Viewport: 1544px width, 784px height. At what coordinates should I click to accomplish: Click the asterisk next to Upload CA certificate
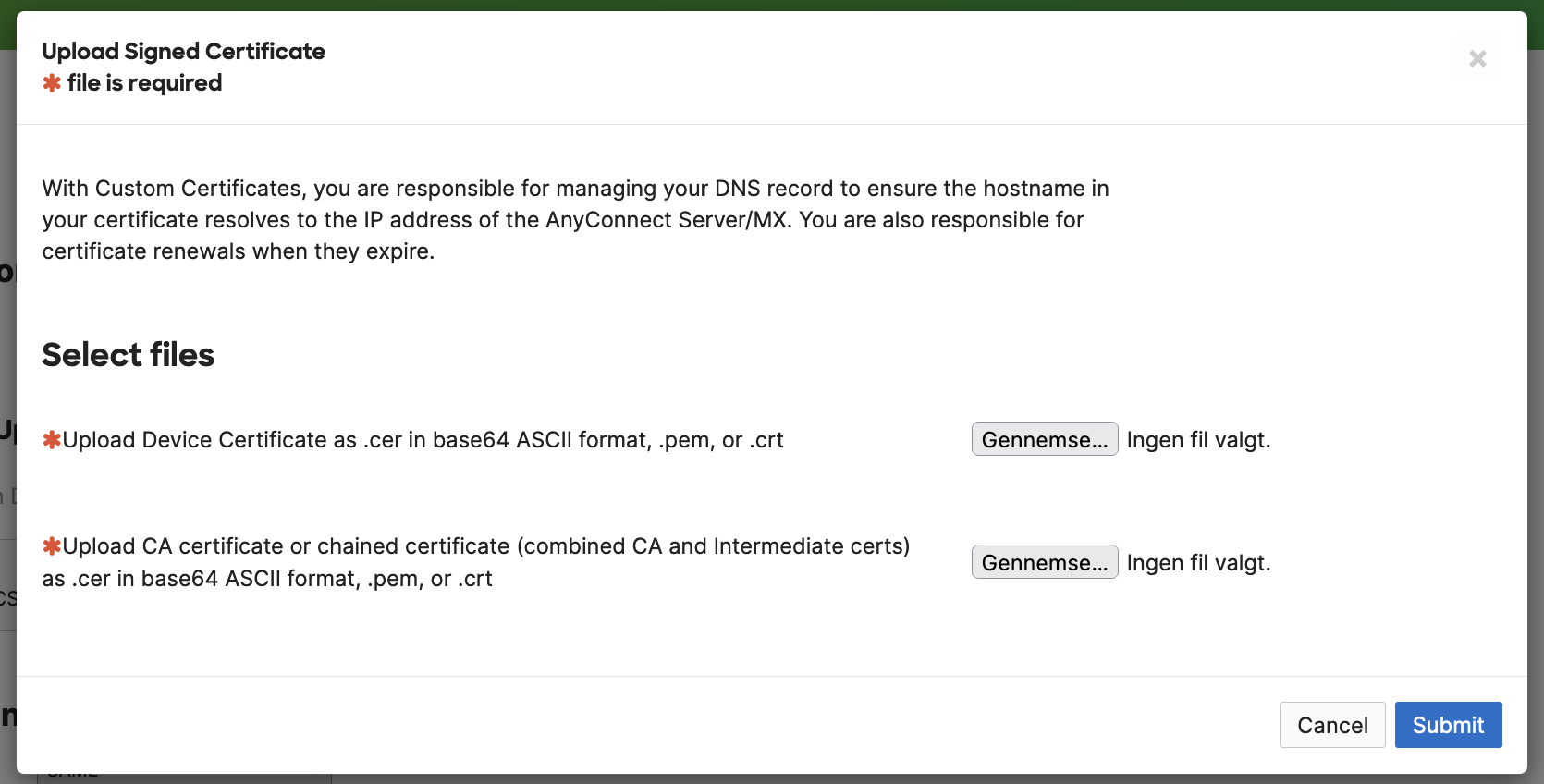52,546
